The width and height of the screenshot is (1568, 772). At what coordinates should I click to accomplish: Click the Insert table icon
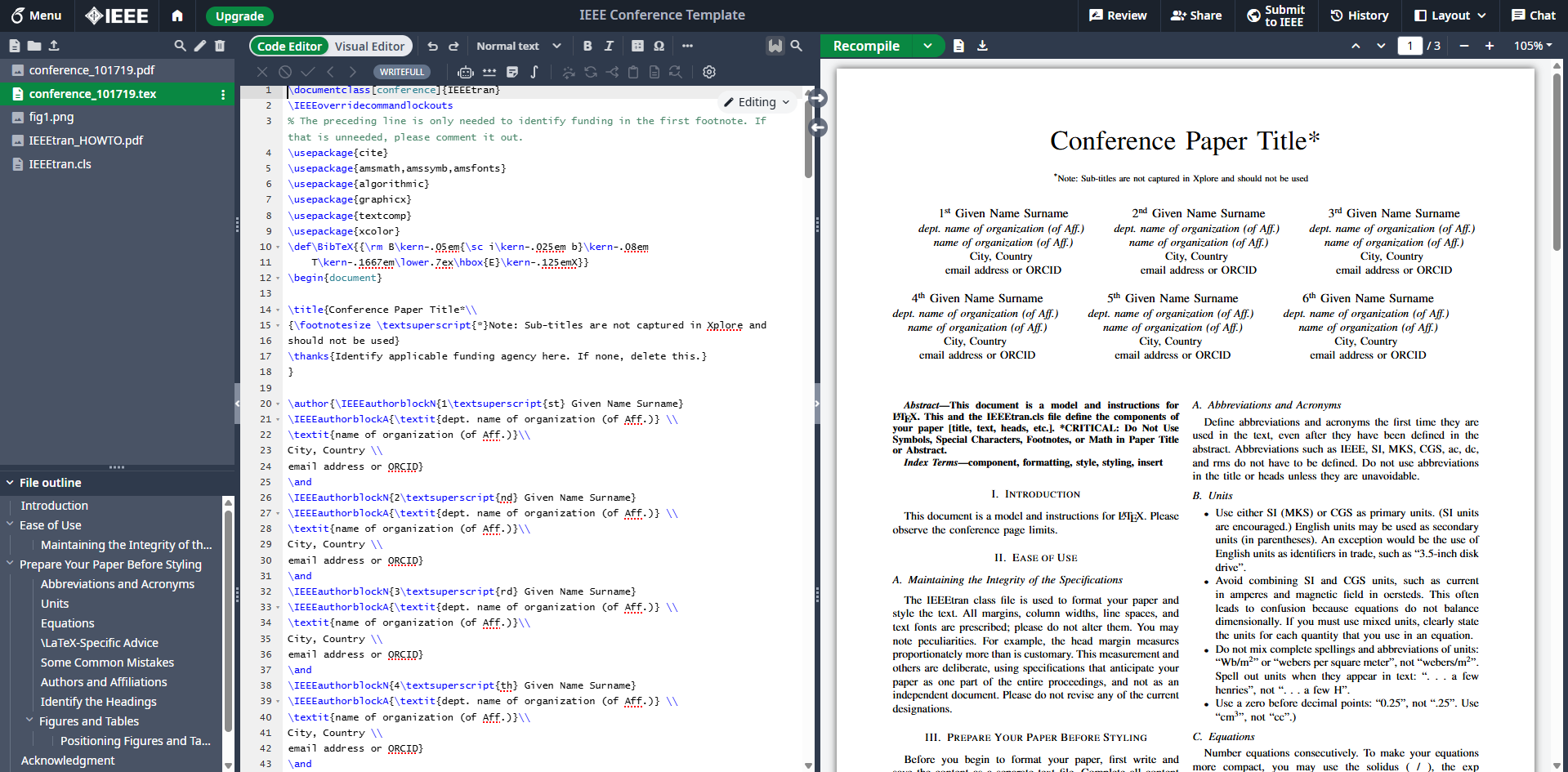[637, 47]
